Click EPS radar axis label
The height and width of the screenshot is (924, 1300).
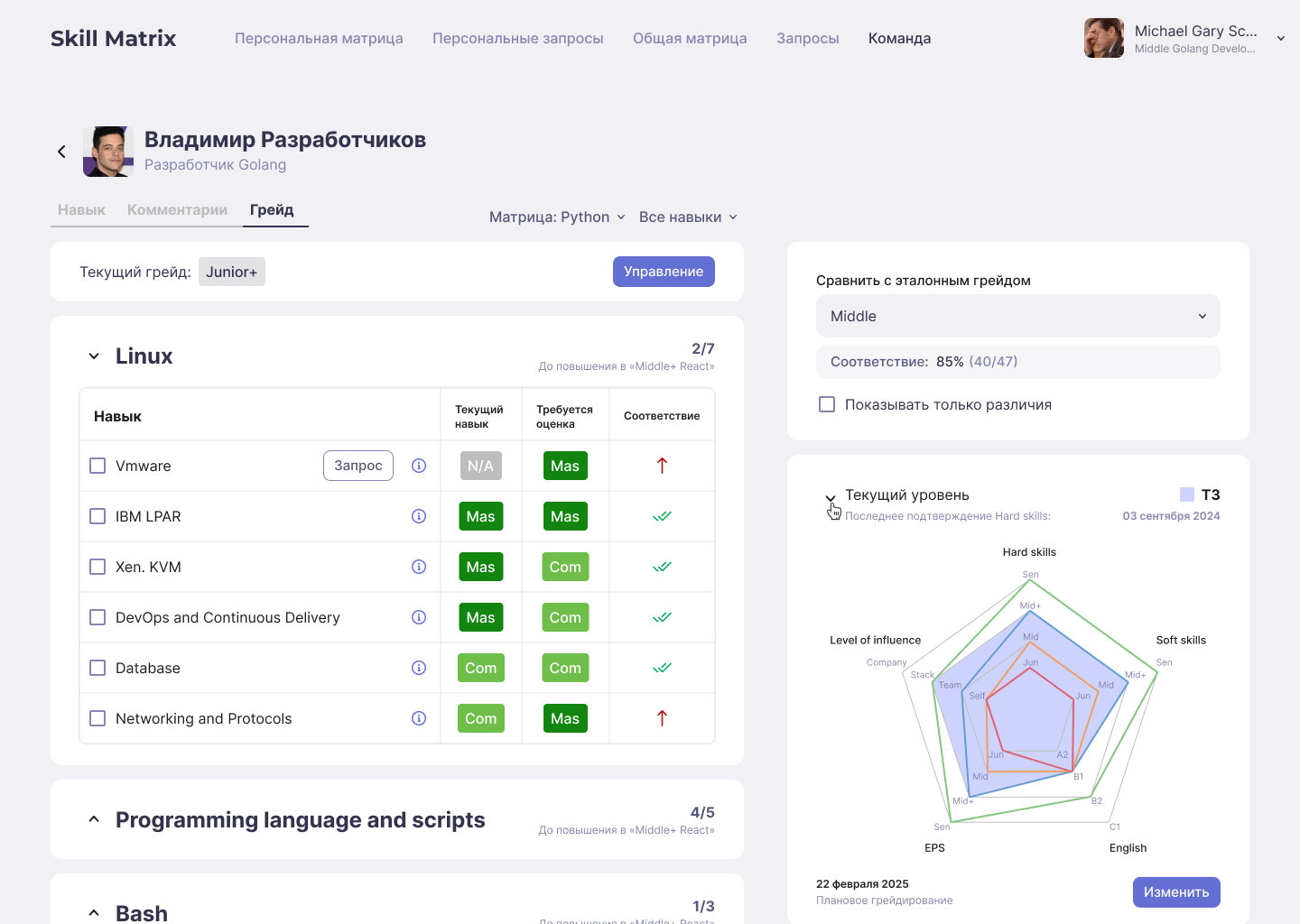(x=934, y=848)
